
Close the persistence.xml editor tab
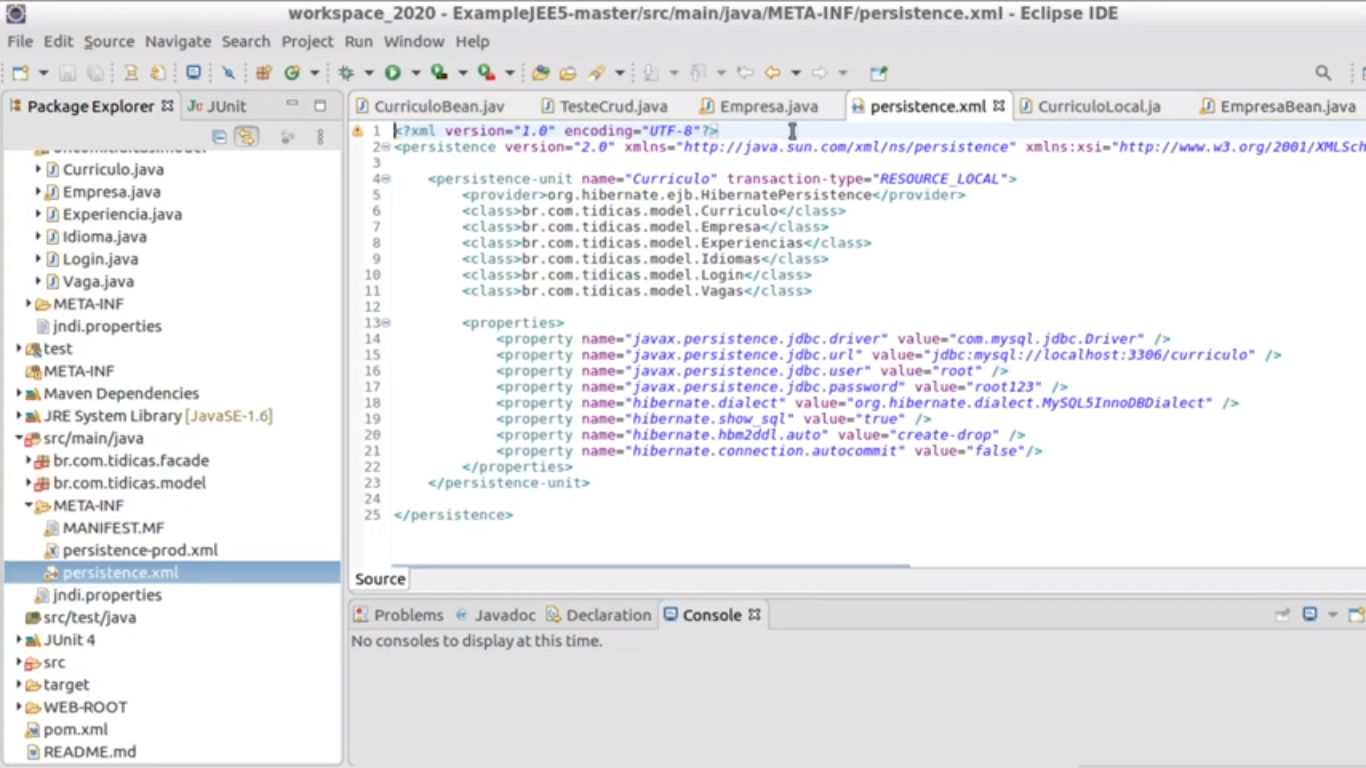(x=998, y=105)
